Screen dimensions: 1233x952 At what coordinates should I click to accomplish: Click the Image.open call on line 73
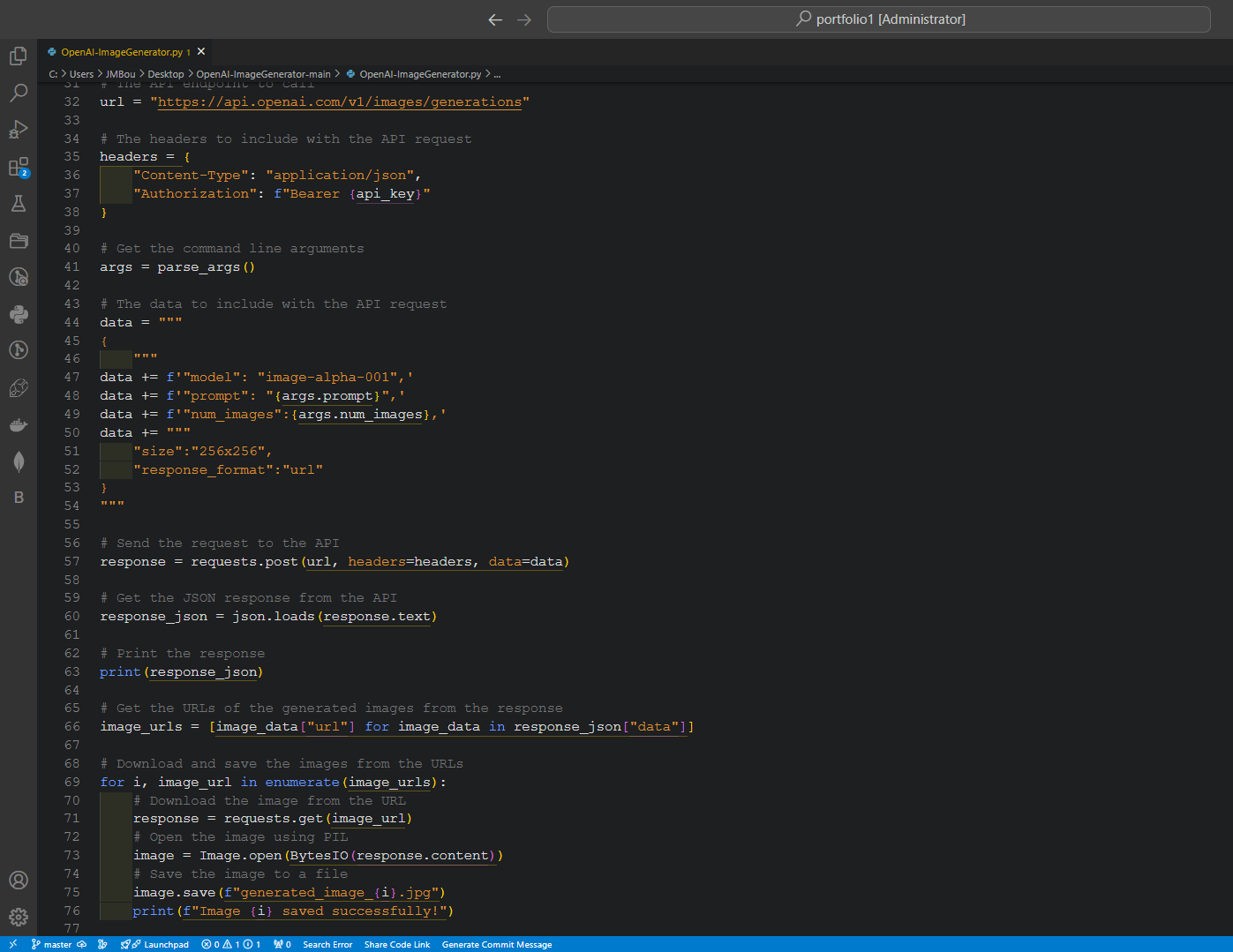tap(240, 856)
